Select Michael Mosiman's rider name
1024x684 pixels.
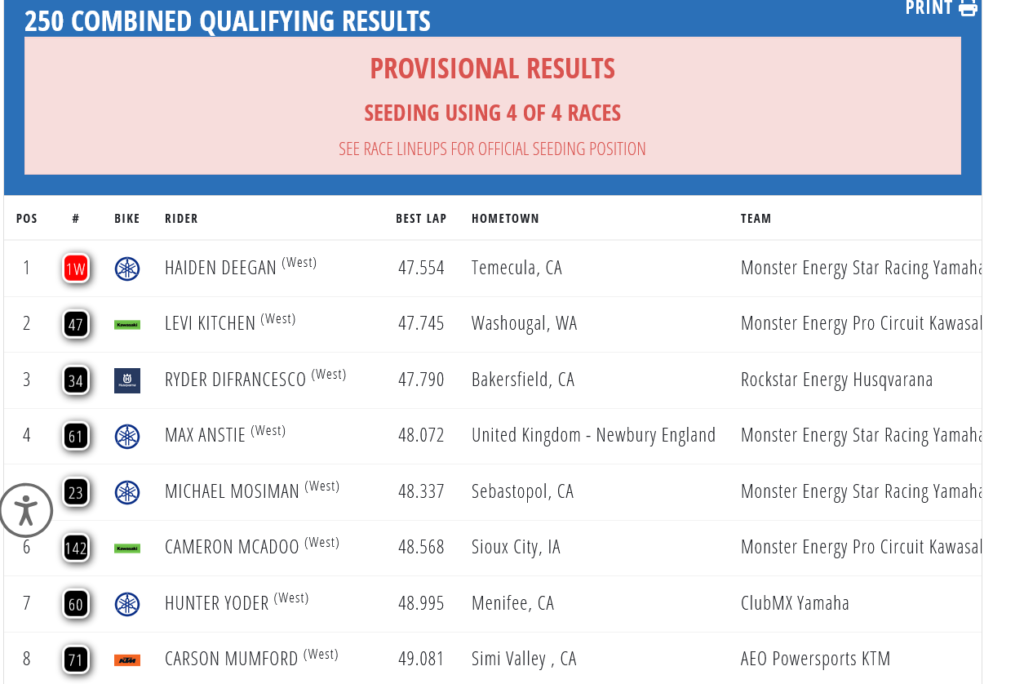[232, 492]
